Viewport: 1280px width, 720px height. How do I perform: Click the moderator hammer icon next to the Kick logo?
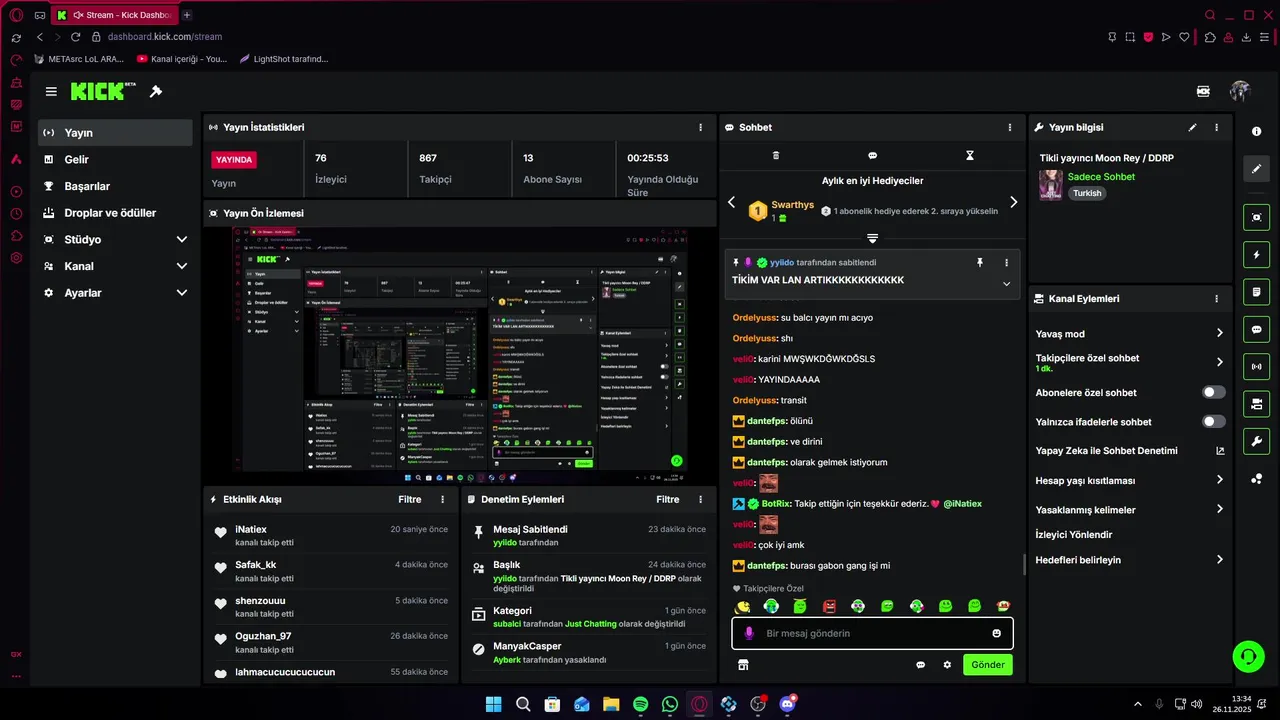point(156,91)
